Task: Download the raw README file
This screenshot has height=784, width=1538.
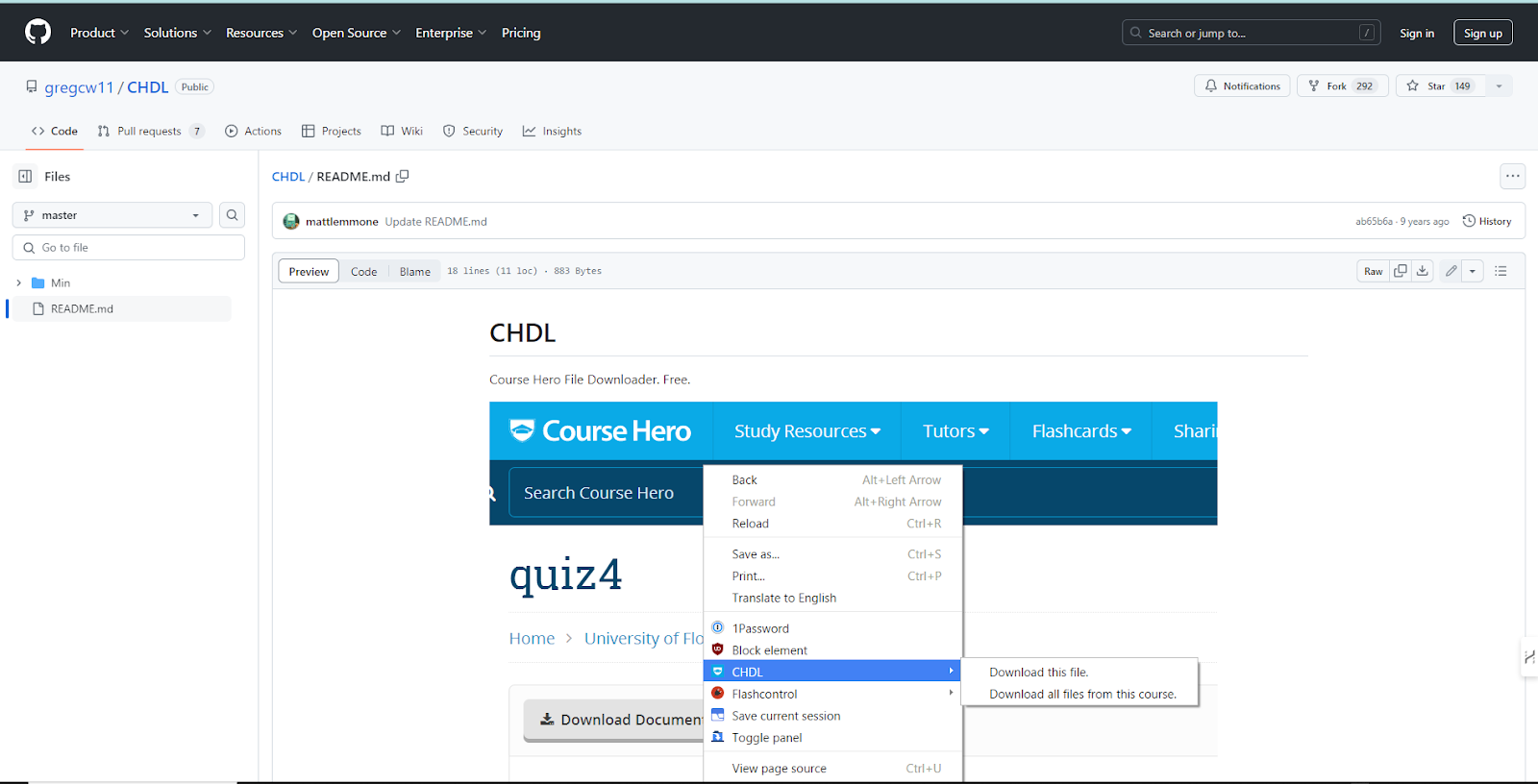Action: click(1422, 271)
